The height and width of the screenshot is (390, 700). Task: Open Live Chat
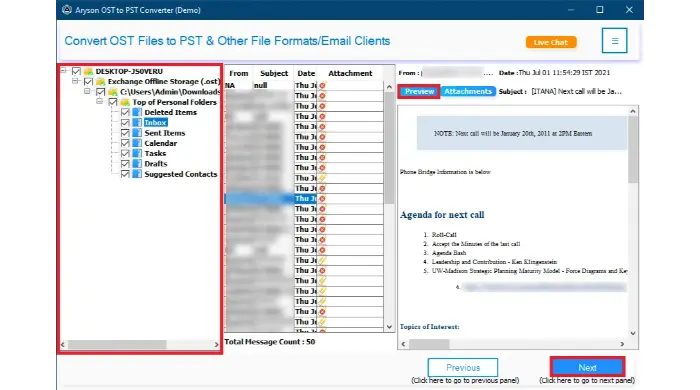pyautogui.click(x=551, y=42)
